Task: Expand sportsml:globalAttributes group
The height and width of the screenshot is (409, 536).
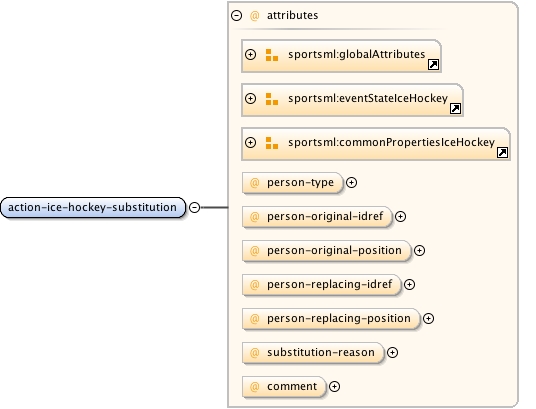Action: [251, 55]
